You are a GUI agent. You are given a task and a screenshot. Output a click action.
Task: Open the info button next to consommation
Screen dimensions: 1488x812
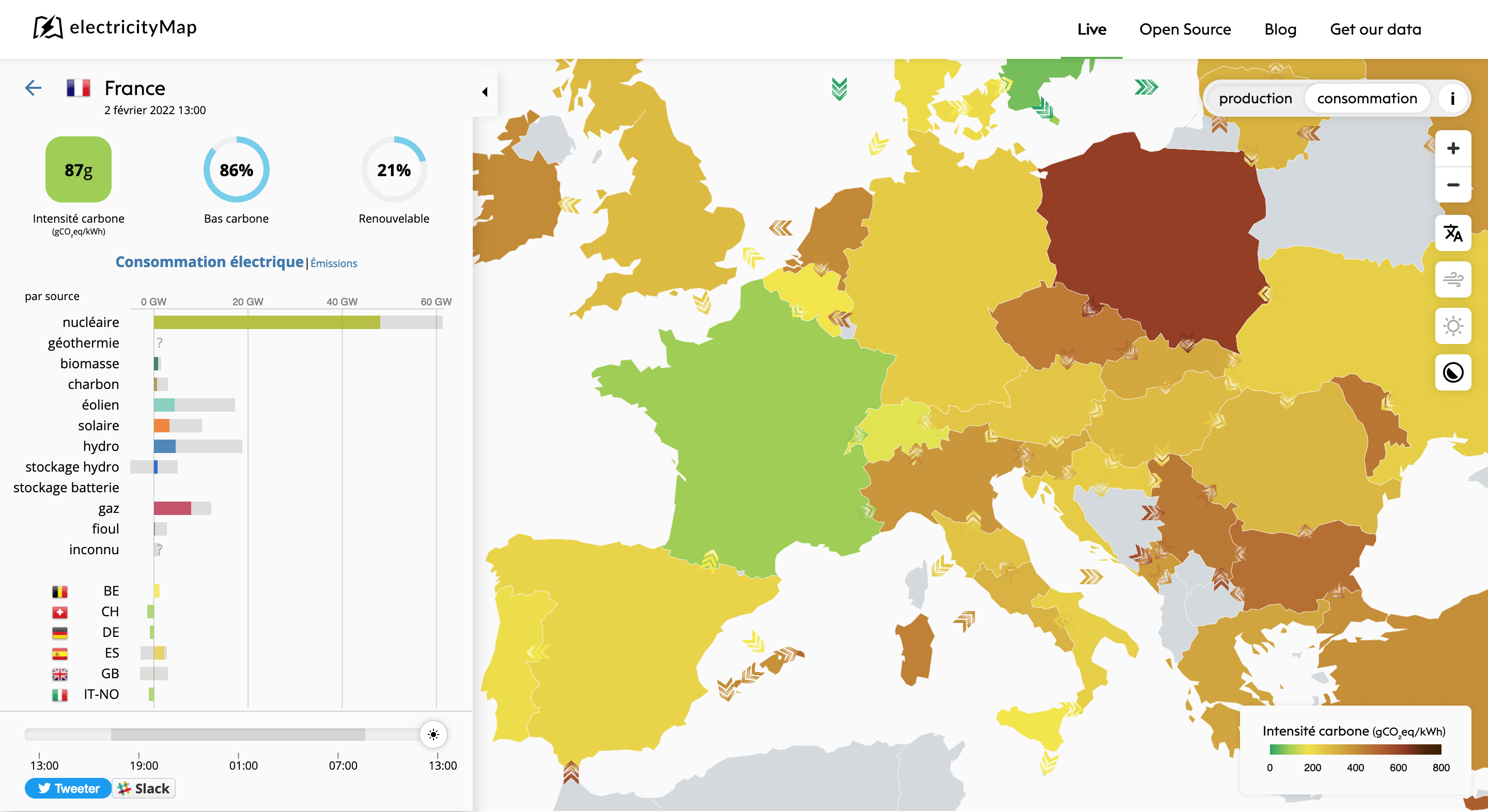[1452, 98]
